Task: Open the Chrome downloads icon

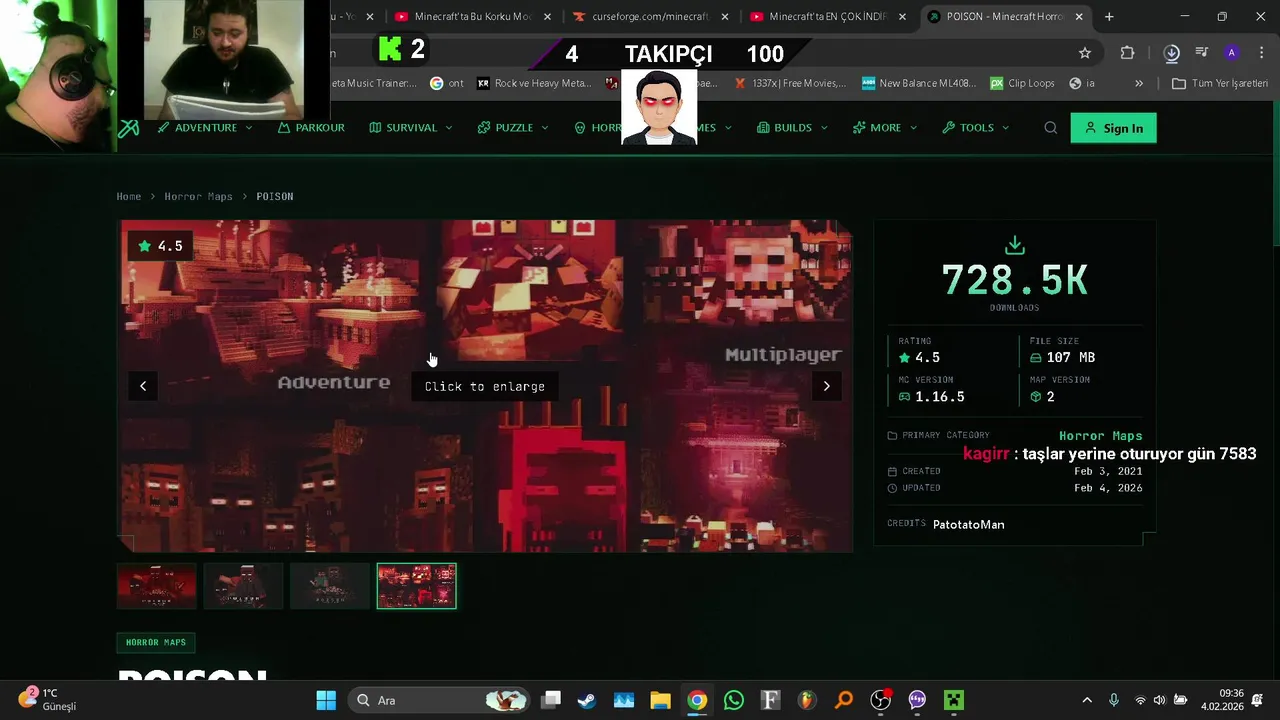Action: pos(1172,53)
